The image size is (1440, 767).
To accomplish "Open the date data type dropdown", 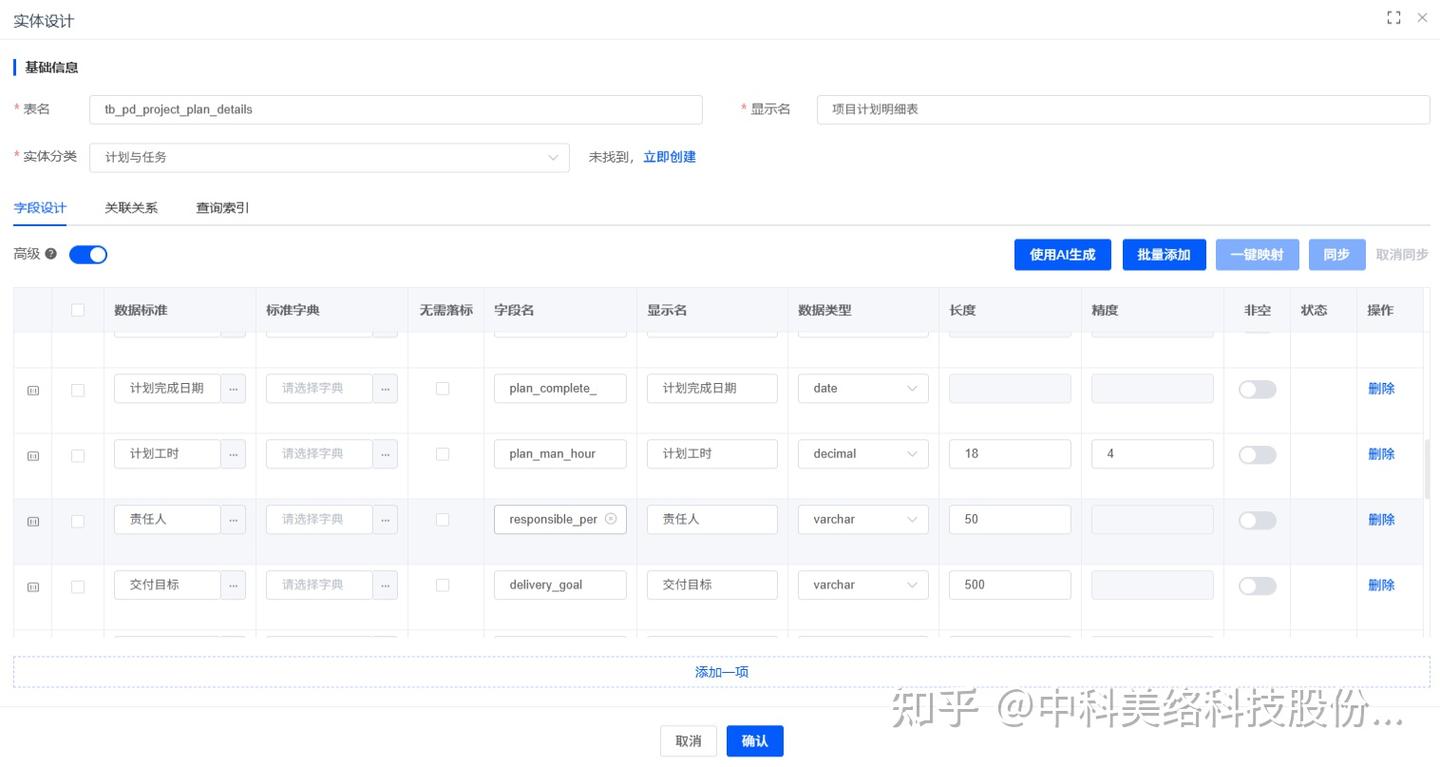I will click(863, 388).
